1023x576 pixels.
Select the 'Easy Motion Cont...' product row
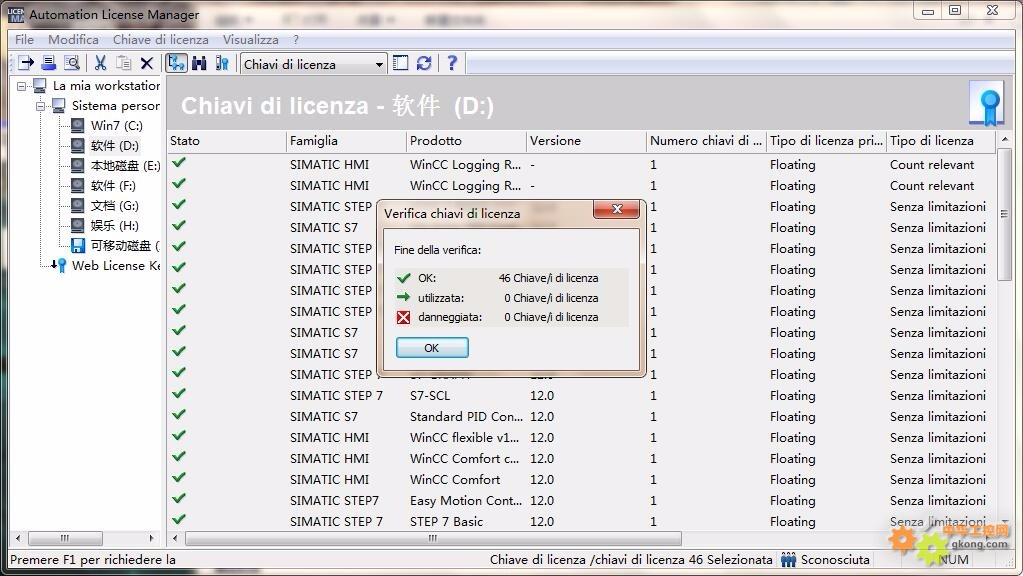[582, 500]
